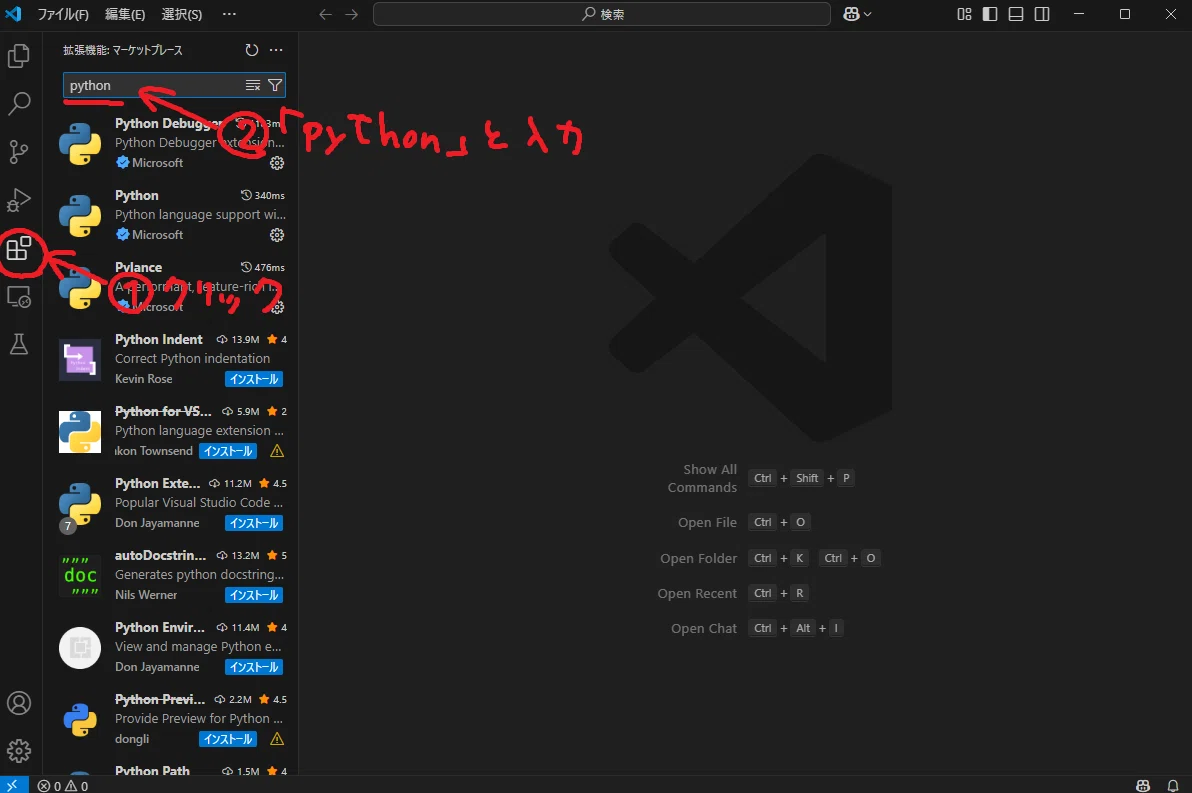Click the Open Chat shortcut label
The width and height of the screenshot is (1192, 793).
point(704,629)
